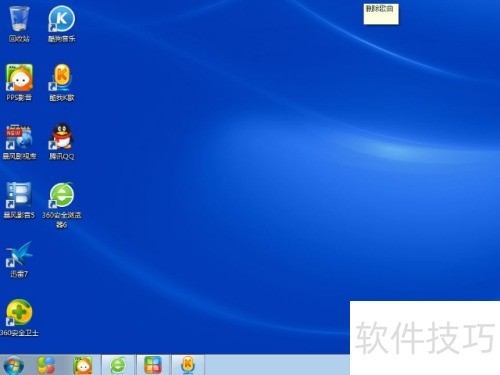
Task: Select the 360安全卫士 label text
Action: pyautogui.click(x=19, y=333)
